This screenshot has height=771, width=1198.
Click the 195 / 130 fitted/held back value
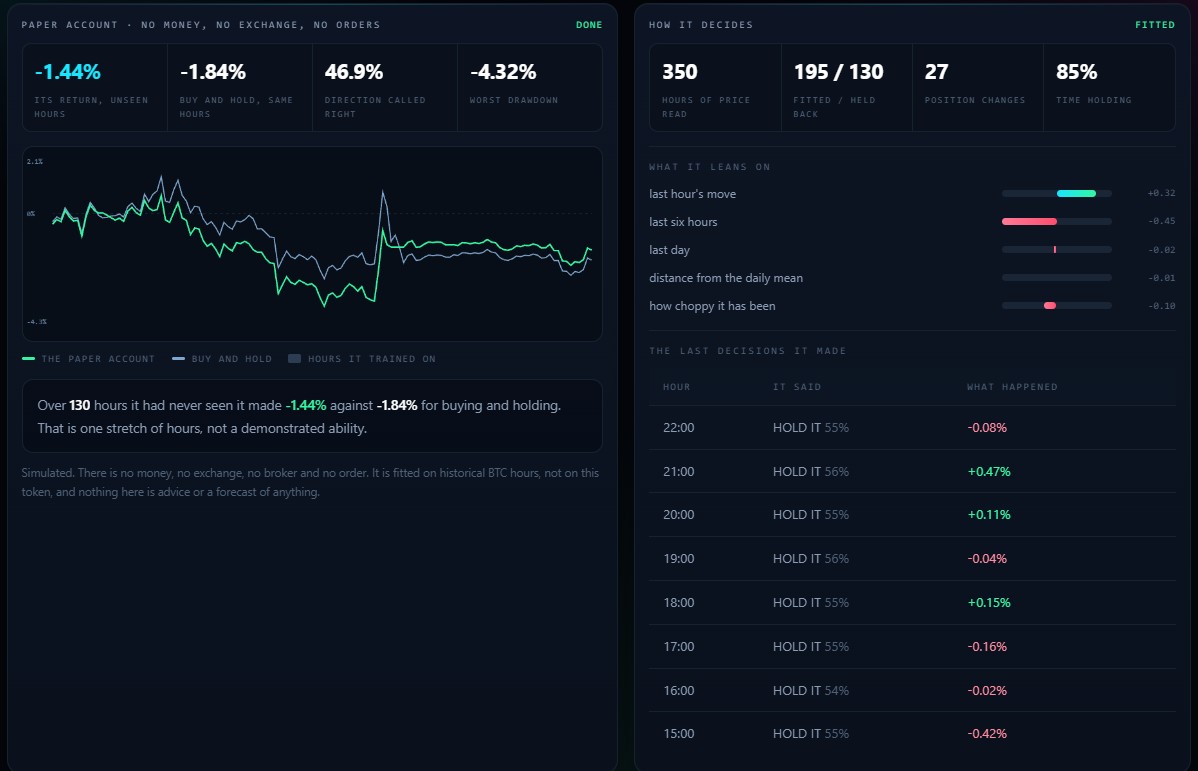tap(838, 72)
